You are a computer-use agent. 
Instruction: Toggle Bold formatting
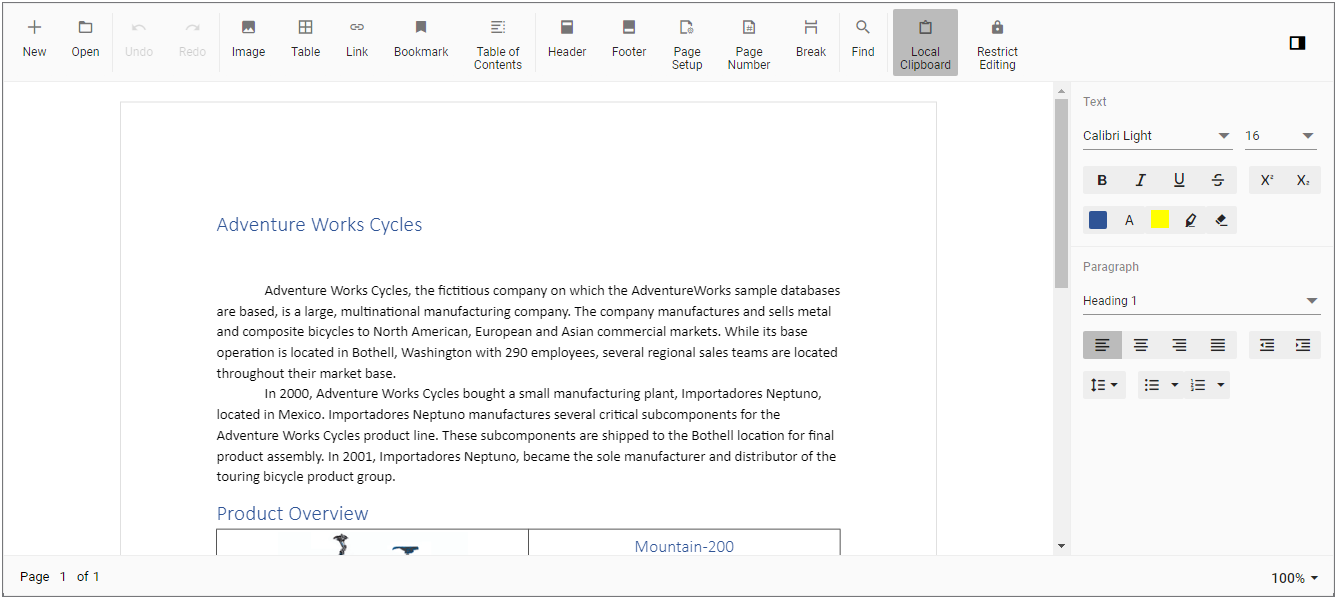click(1102, 180)
